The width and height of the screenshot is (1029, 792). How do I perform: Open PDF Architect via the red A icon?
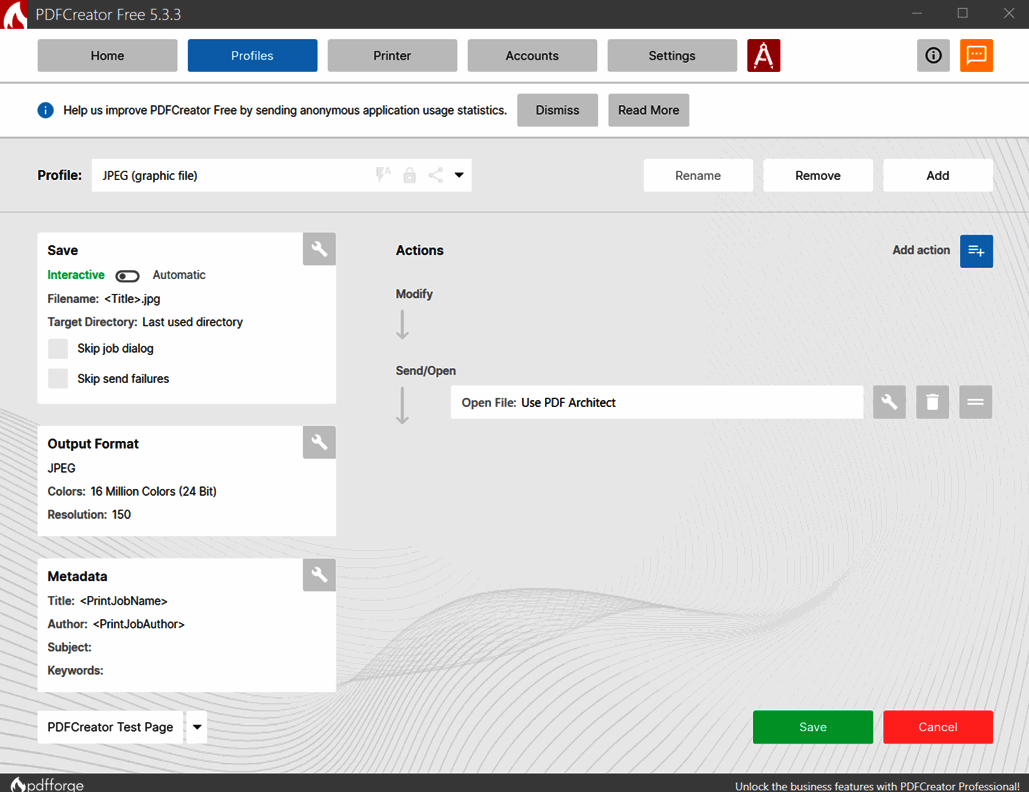763,55
